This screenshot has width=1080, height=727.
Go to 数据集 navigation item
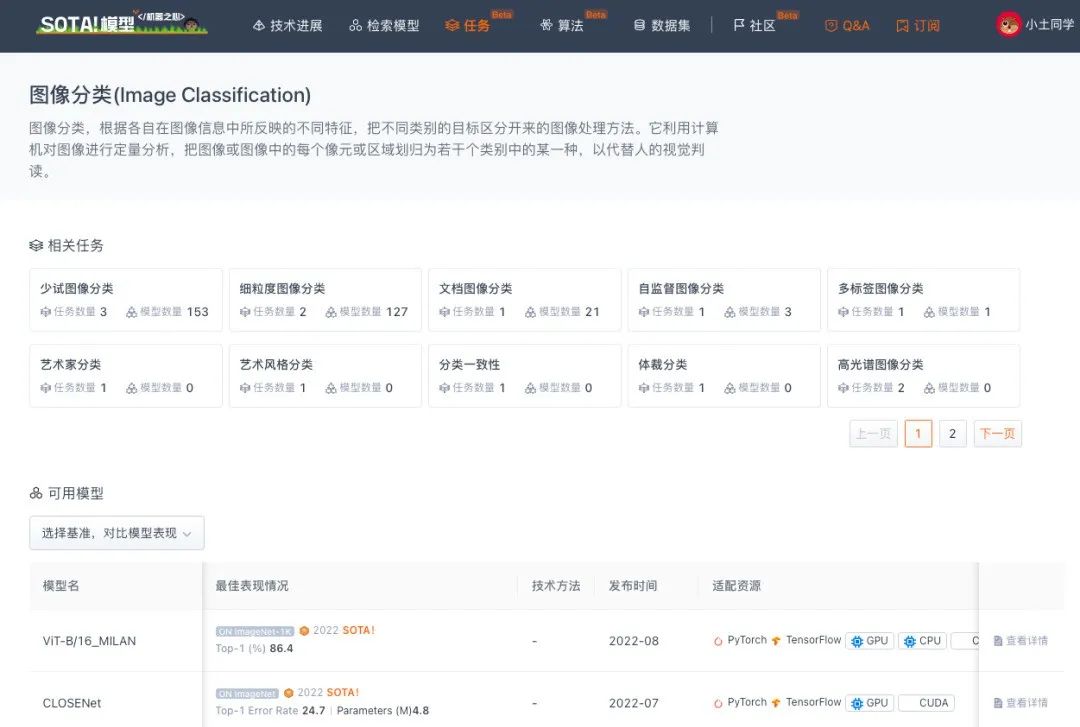662,25
